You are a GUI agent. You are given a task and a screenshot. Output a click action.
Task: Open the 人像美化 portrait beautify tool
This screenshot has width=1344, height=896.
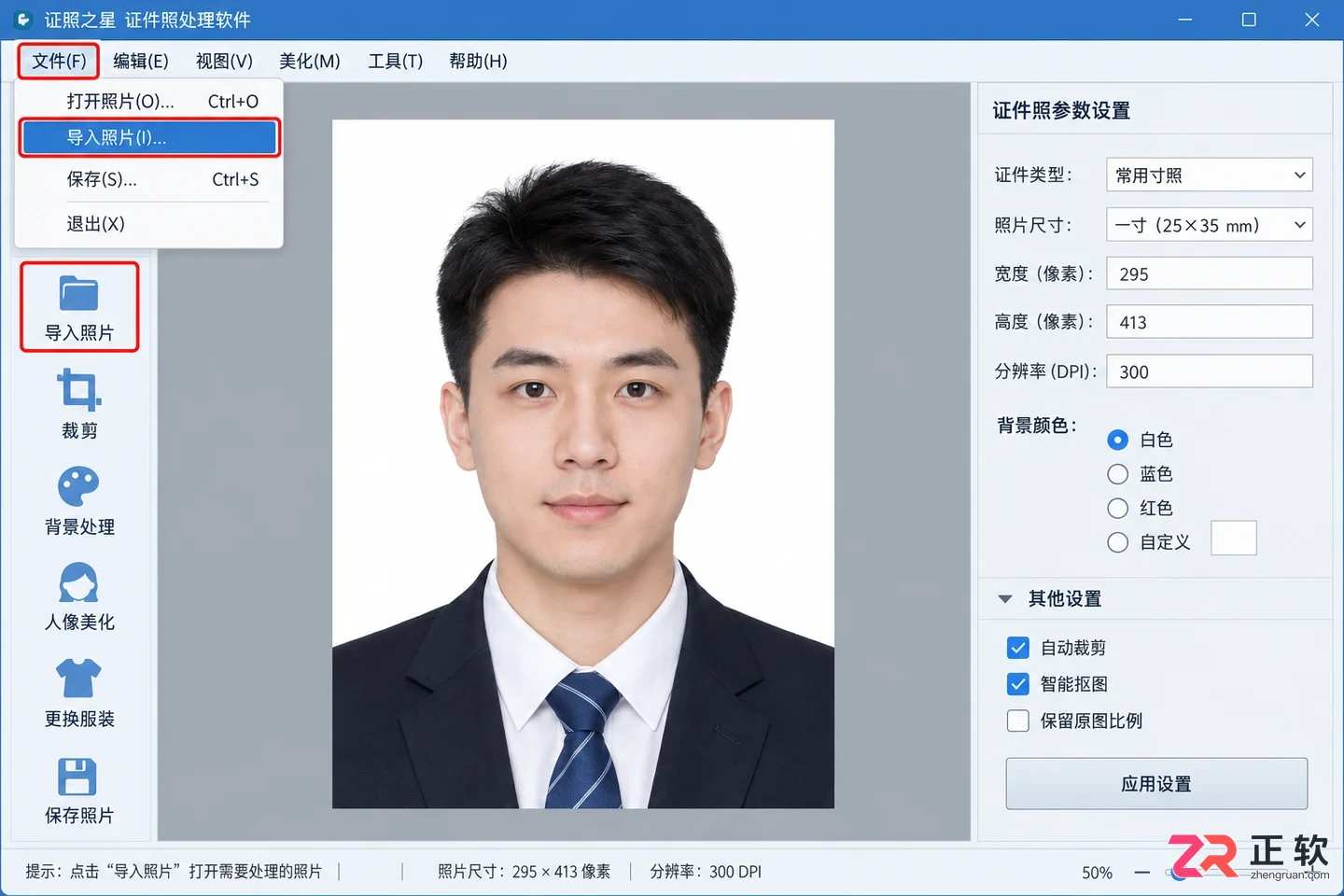point(79,582)
